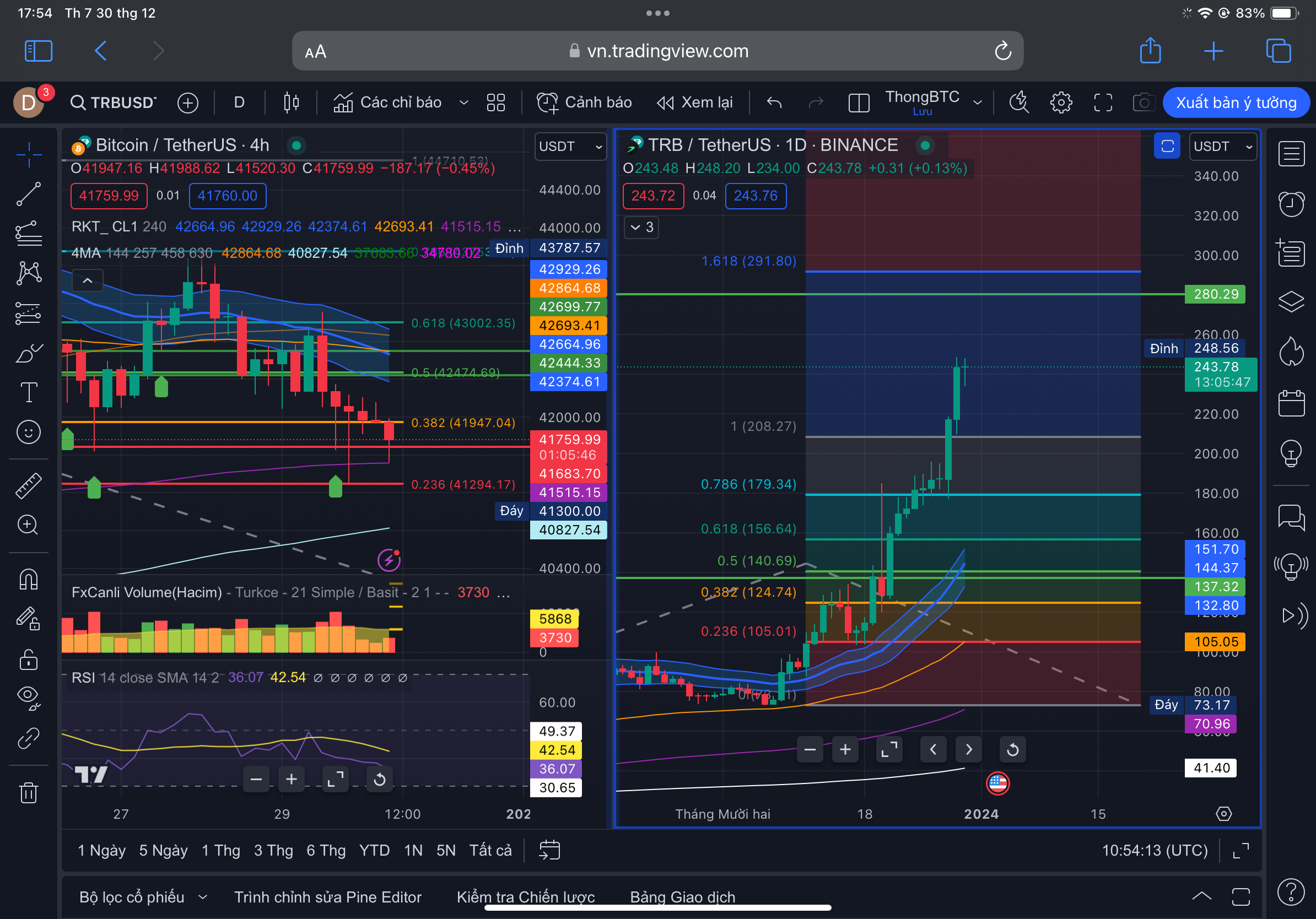Open the quick search icon
This screenshot has height=919, width=1316.
[x=1019, y=102]
